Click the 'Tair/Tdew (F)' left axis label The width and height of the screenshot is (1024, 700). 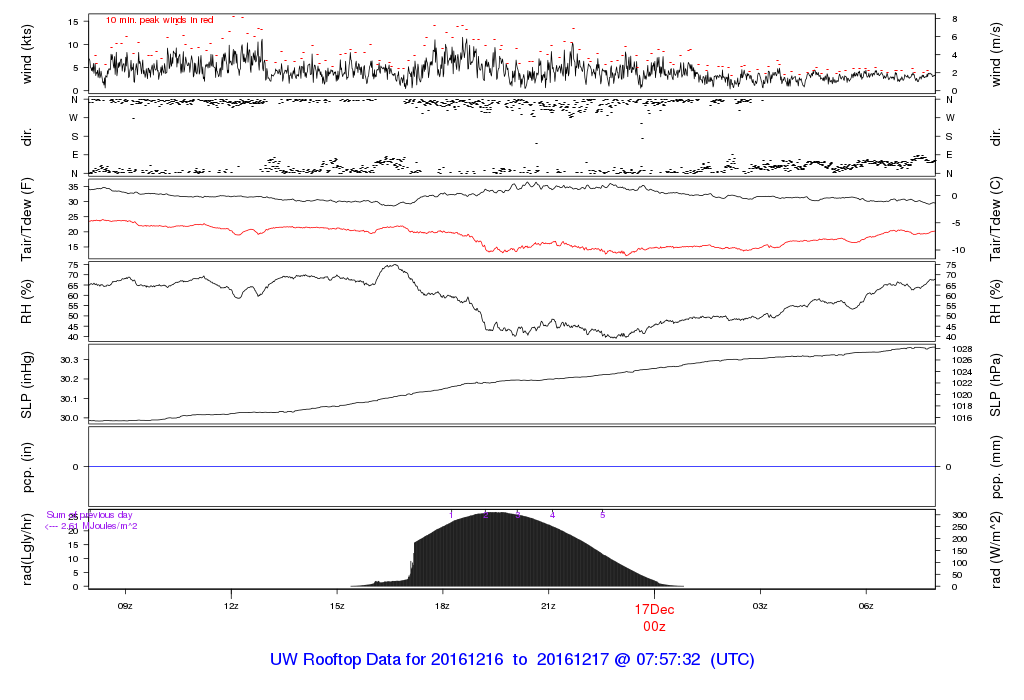(x=27, y=216)
